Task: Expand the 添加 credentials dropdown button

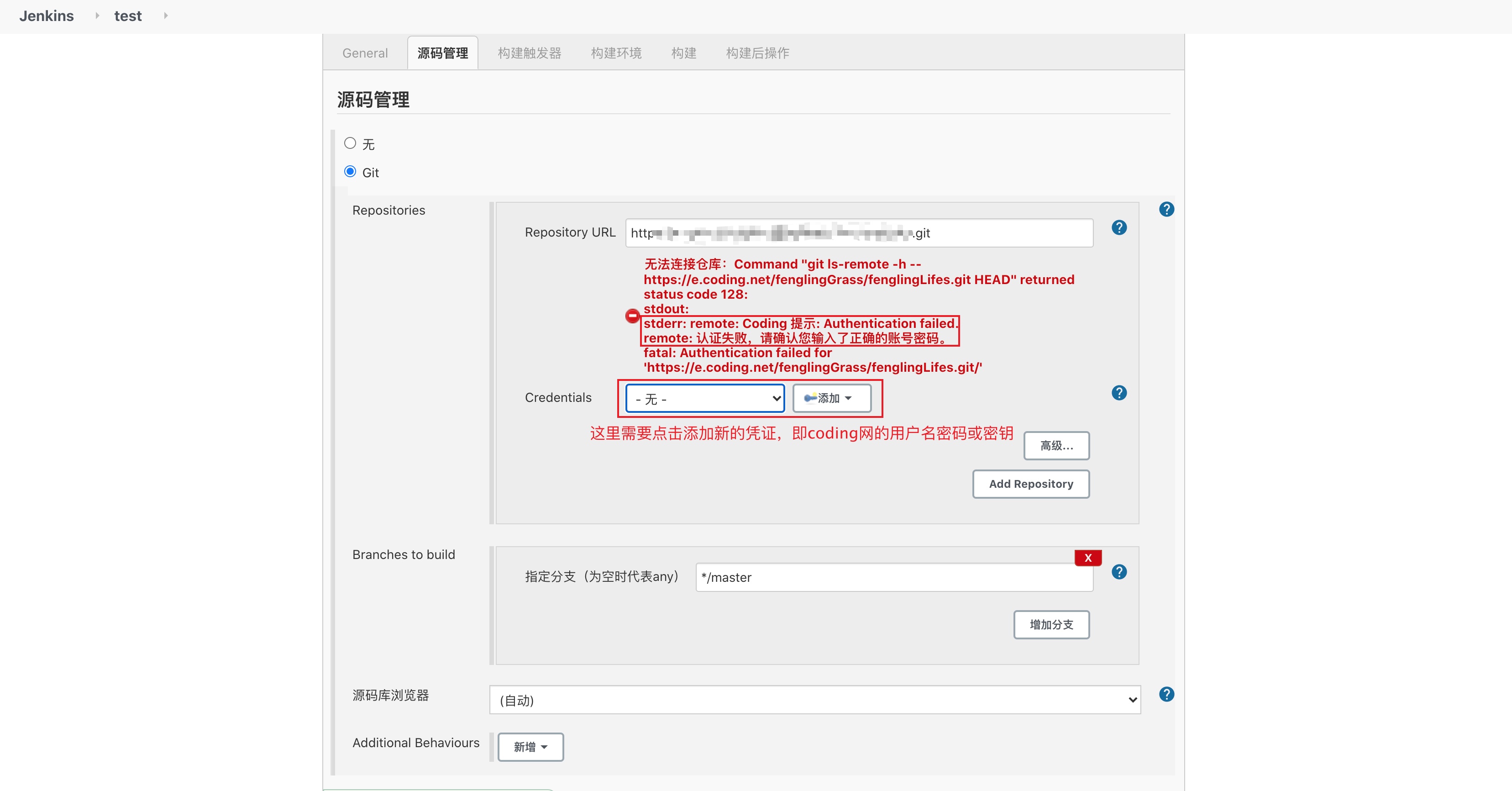Action: click(831, 399)
